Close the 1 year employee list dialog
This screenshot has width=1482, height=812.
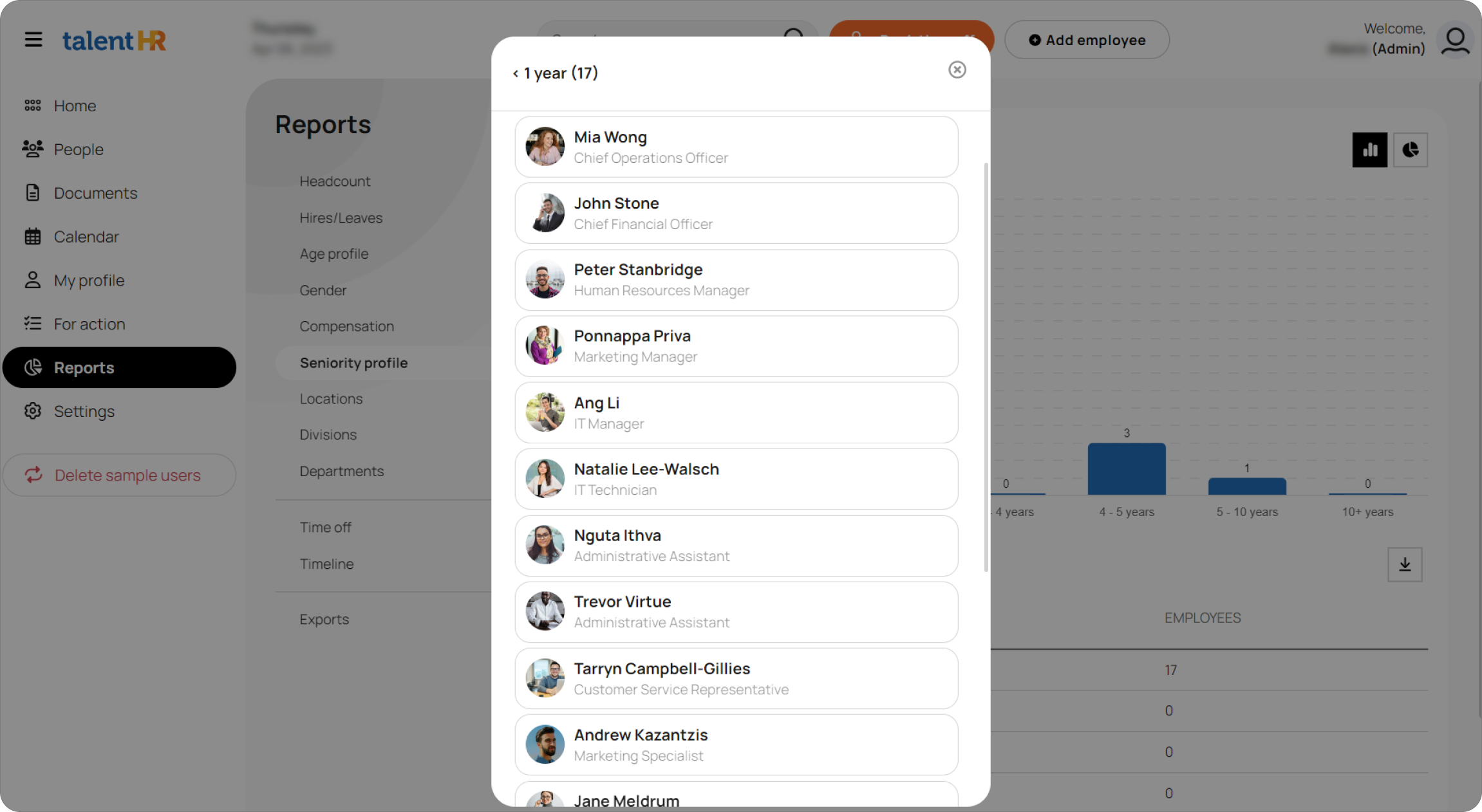[x=957, y=69]
